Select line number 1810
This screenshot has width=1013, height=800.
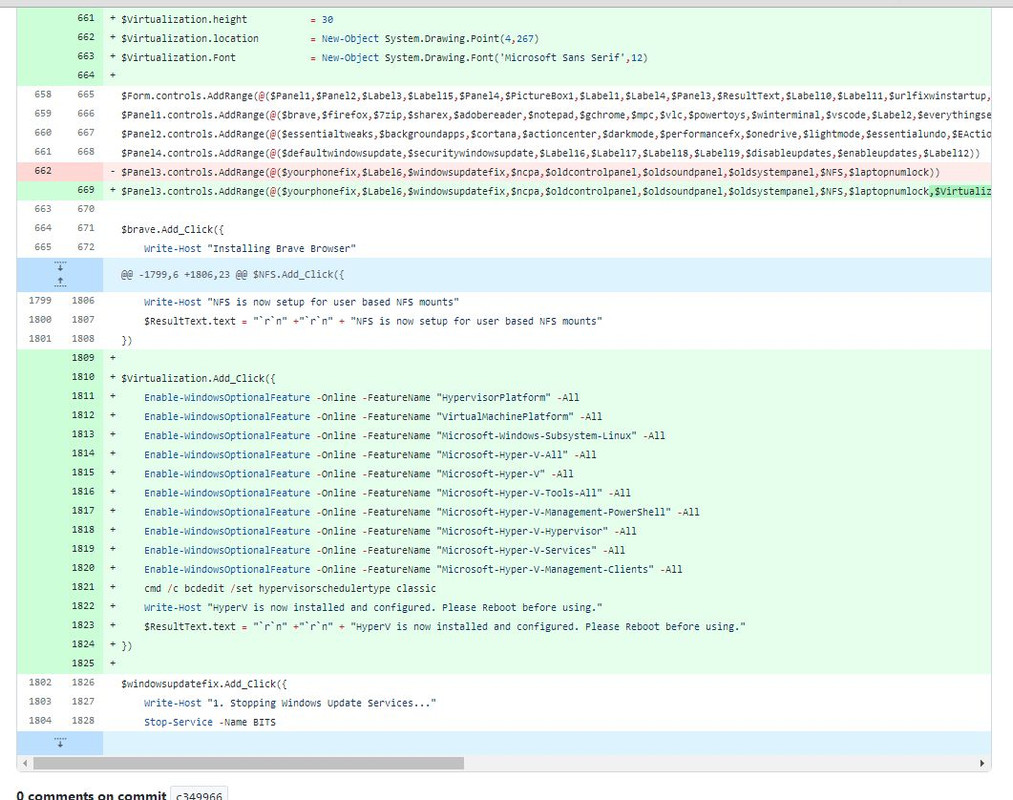(x=83, y=377)
